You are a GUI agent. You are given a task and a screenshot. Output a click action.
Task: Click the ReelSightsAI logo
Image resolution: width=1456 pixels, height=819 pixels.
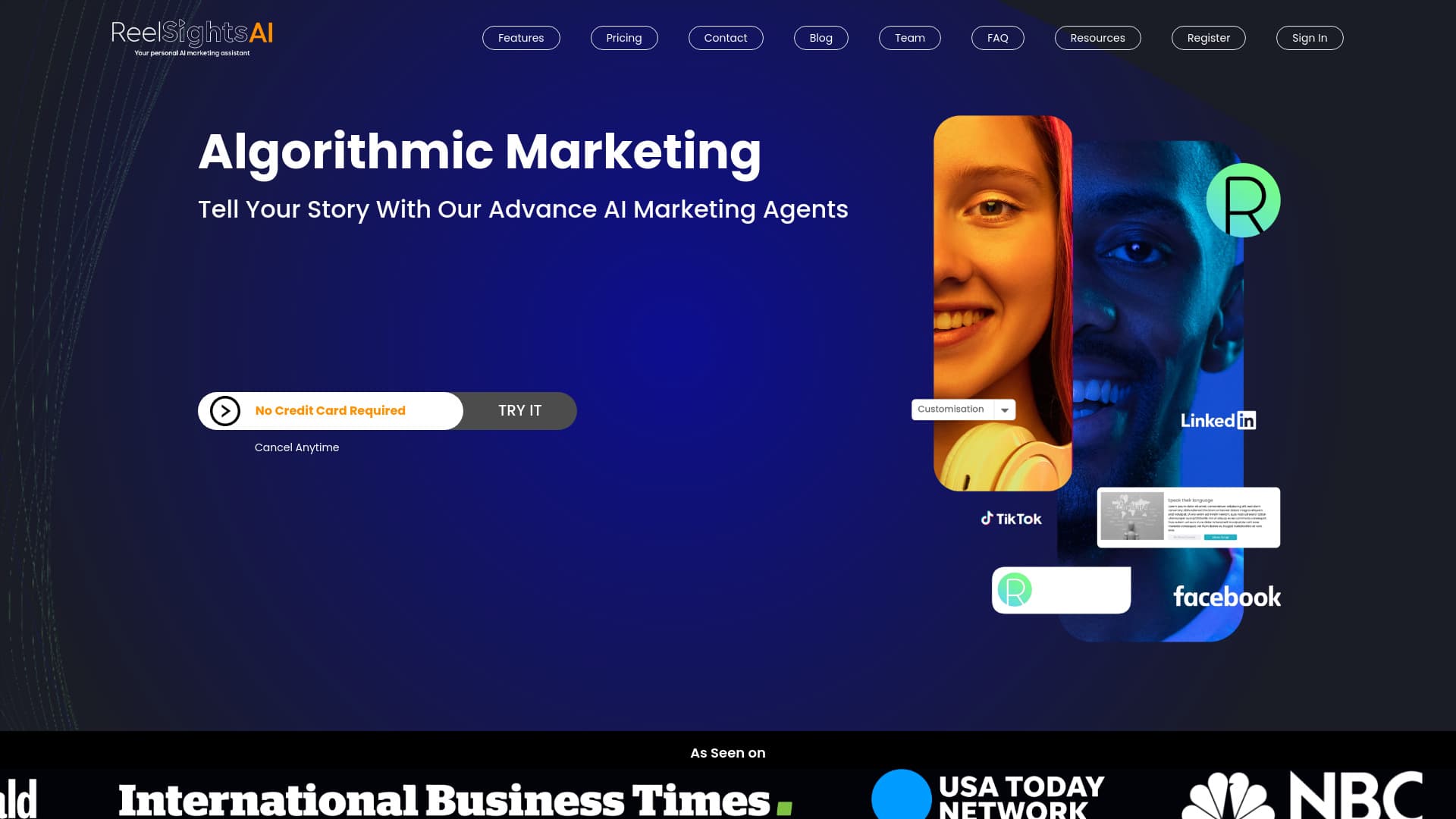(x=192, y=36)
